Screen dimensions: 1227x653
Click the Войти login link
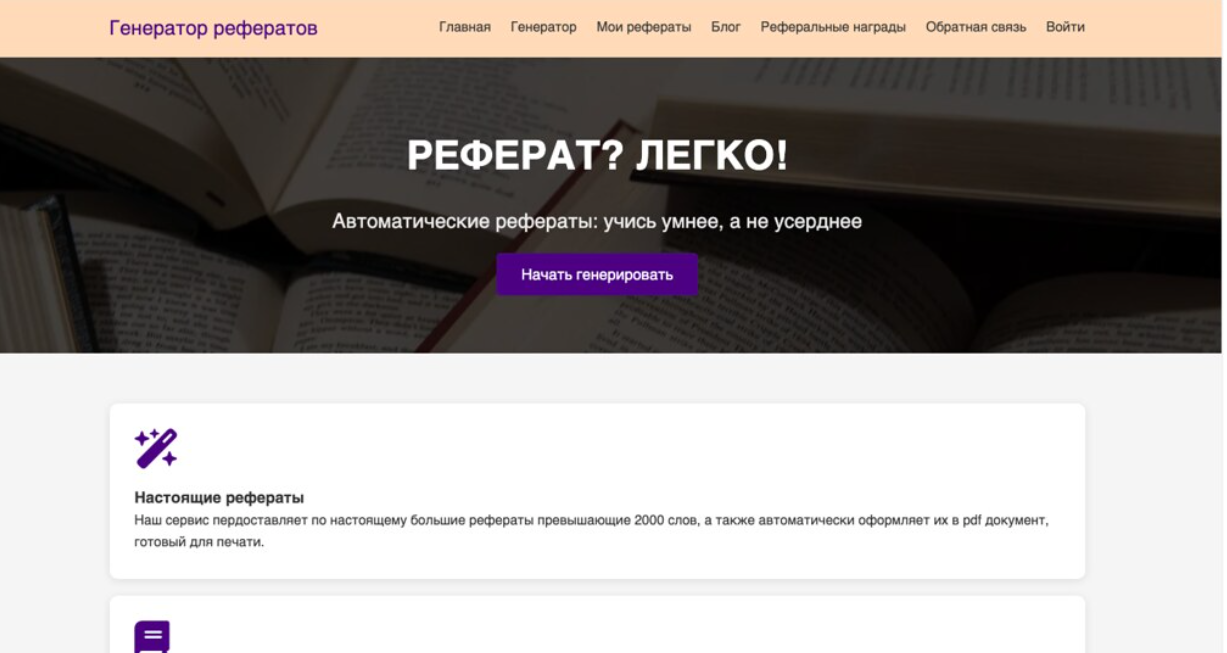tap(1064, 27)
